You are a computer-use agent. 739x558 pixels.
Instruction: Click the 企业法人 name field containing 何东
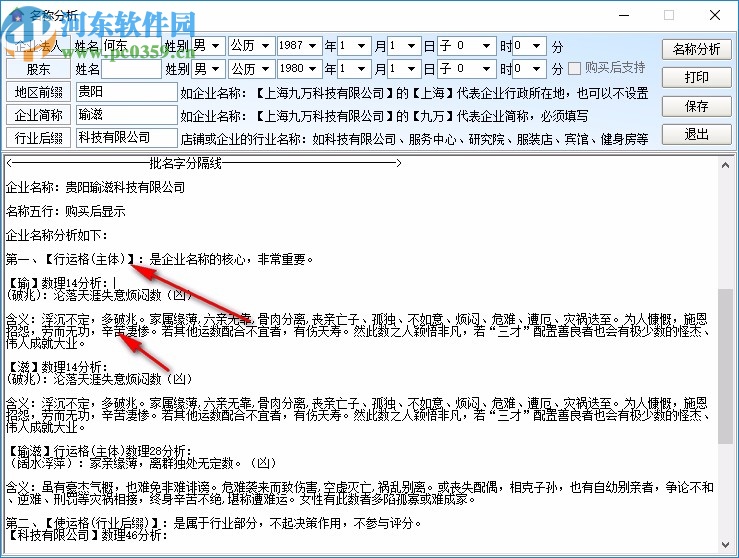131,46
